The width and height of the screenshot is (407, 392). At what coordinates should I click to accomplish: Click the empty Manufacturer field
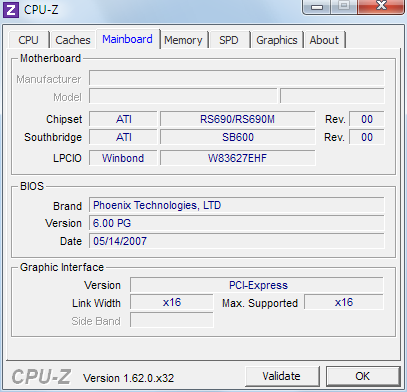[237, 79]
